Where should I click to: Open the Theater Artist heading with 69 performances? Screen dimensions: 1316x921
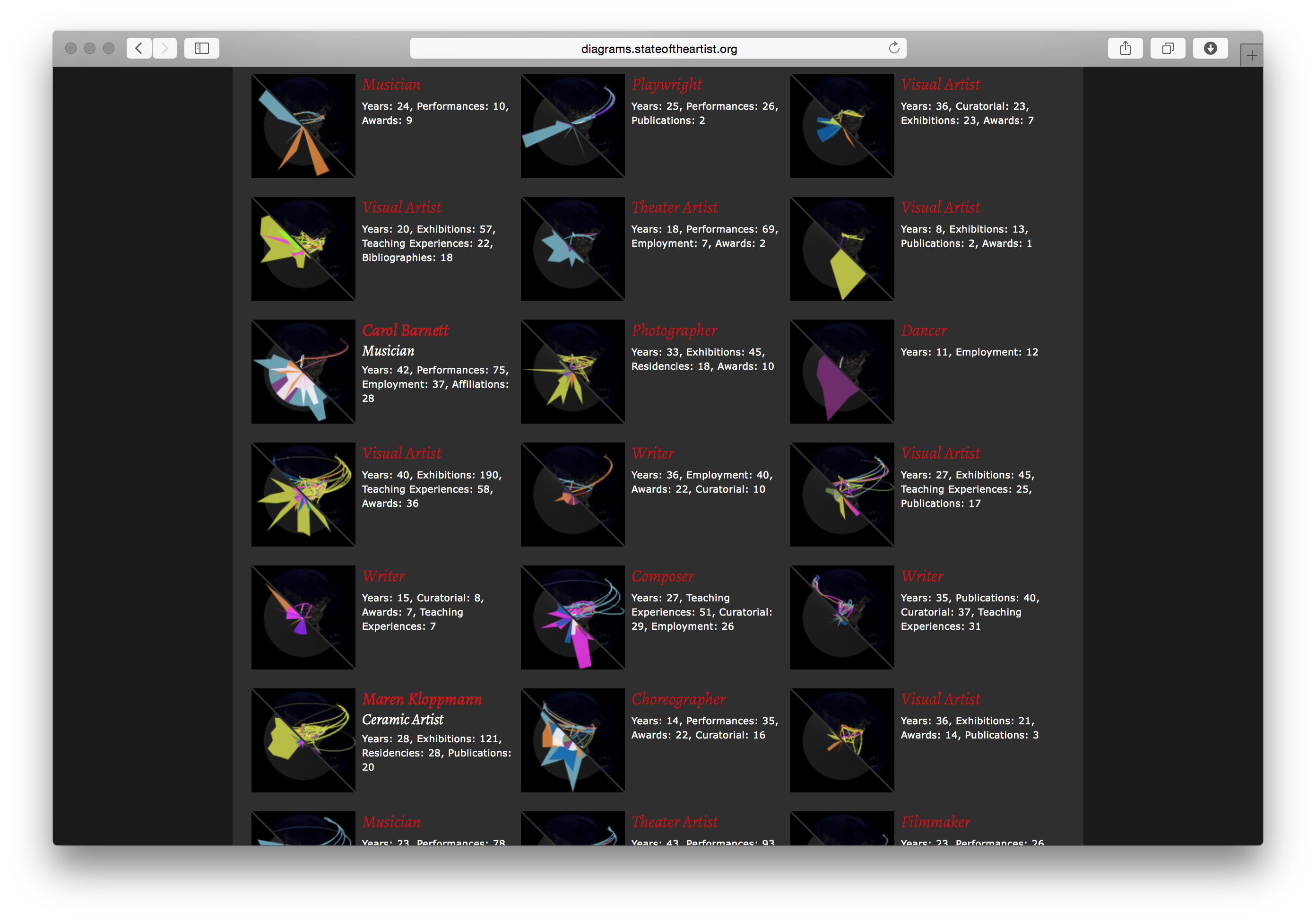click(674, 208)
